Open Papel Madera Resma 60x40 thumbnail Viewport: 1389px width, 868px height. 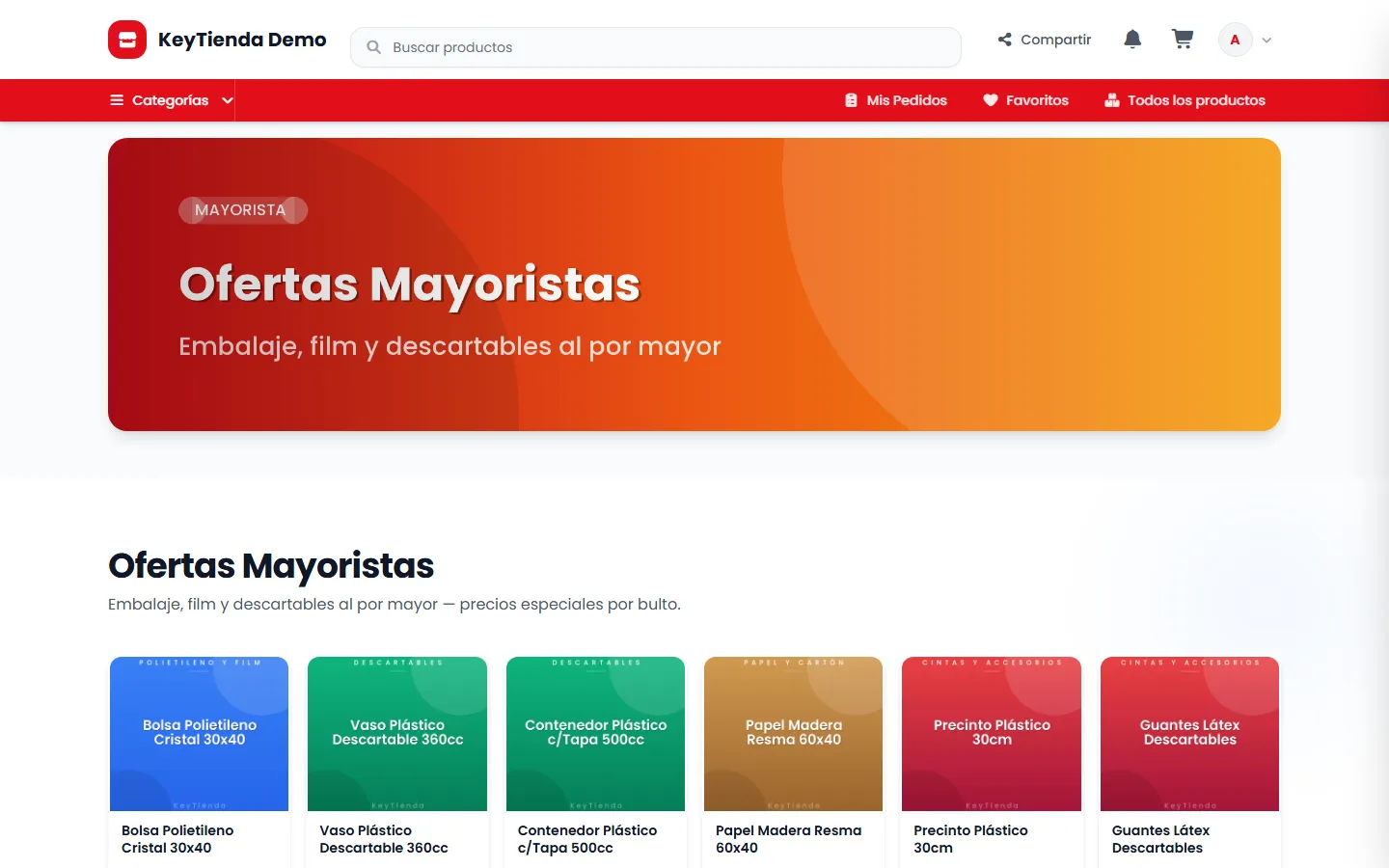pyautogui.click(x=794, y=734)
